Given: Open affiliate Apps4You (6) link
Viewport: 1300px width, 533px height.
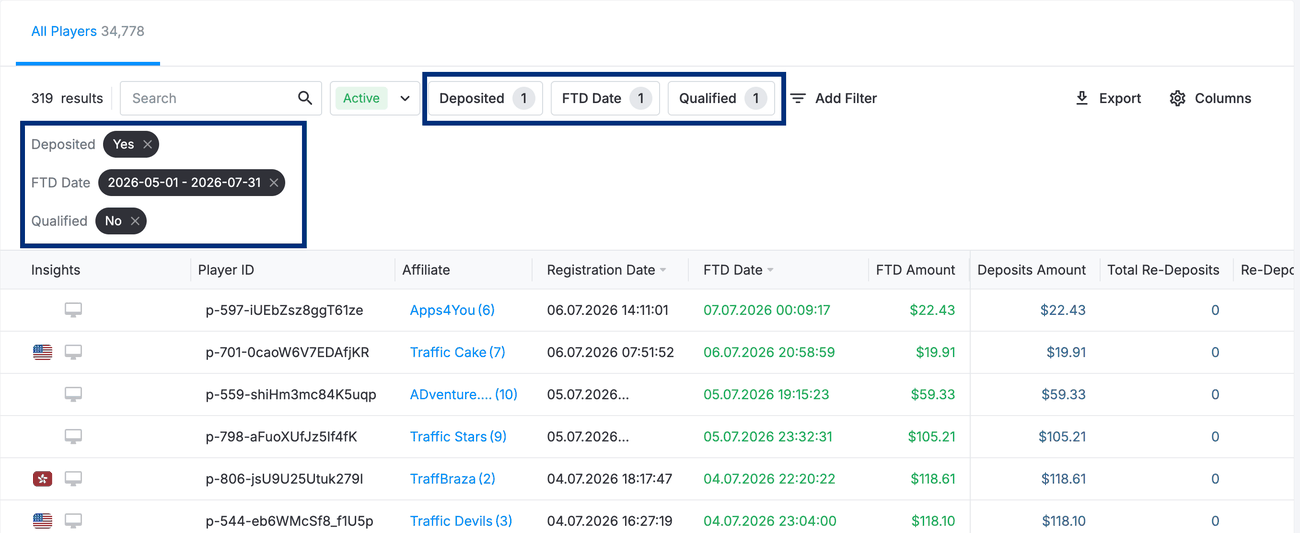Looking at the screenshot, I should coord(452,310).
